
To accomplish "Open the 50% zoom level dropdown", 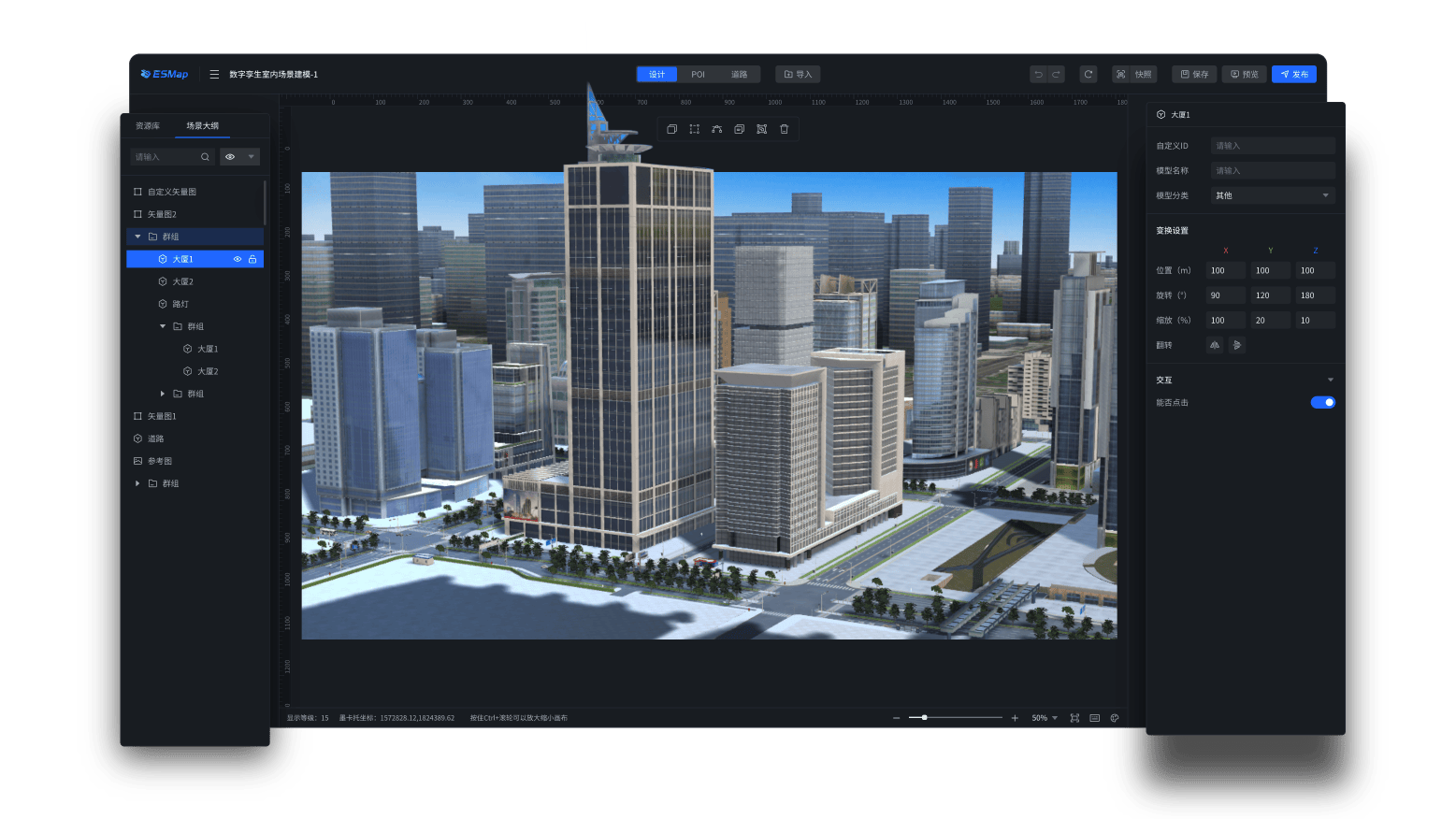I will [1045, 718].
